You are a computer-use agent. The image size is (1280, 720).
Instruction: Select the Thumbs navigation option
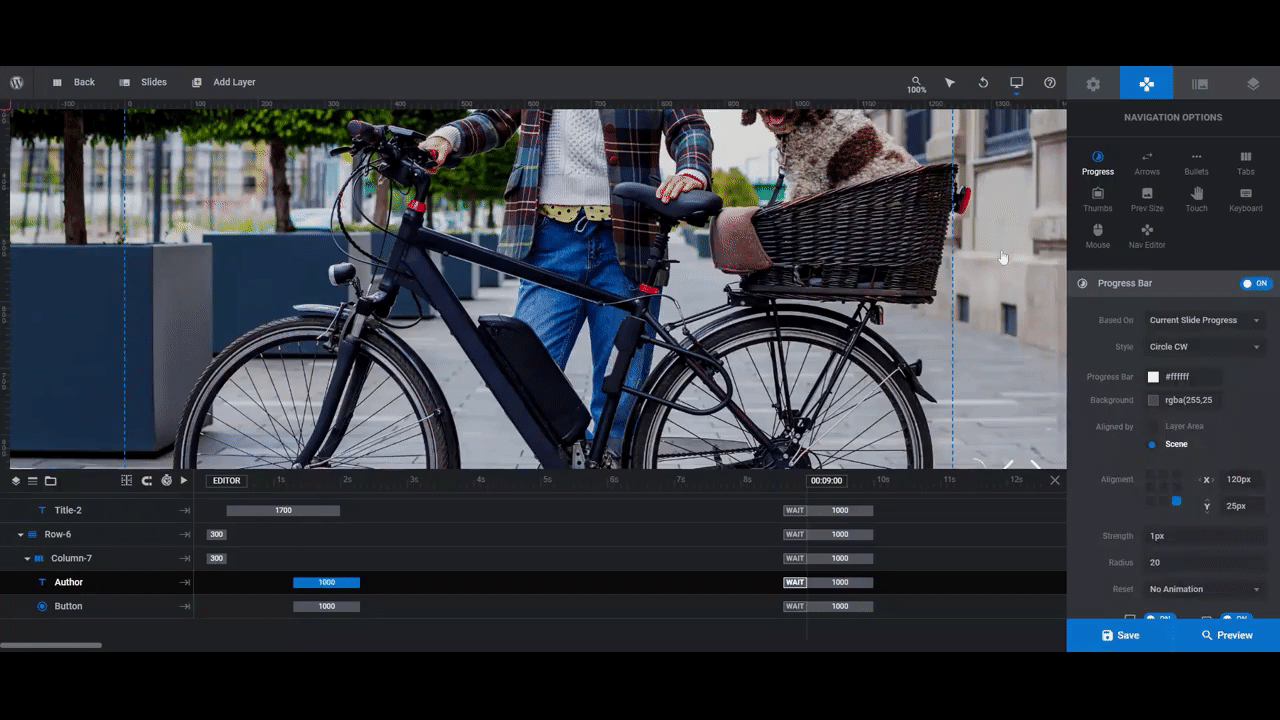tap(1097, 200)
